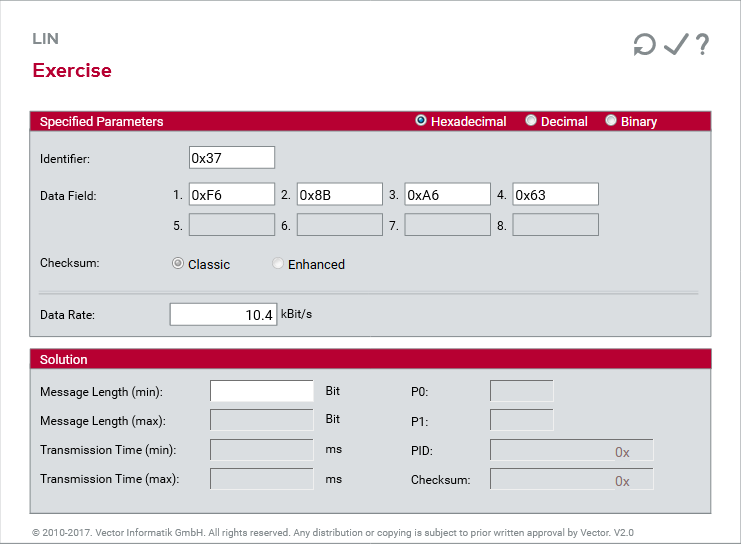Select the Enhanced checksum option
The width and height of the screenshot is (741, 544).
(x=278, y=264)
